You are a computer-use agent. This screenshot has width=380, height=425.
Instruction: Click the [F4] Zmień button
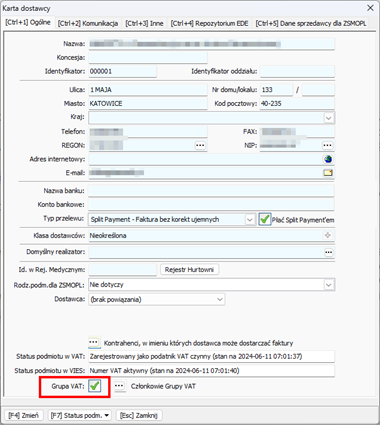click(23, 415)
